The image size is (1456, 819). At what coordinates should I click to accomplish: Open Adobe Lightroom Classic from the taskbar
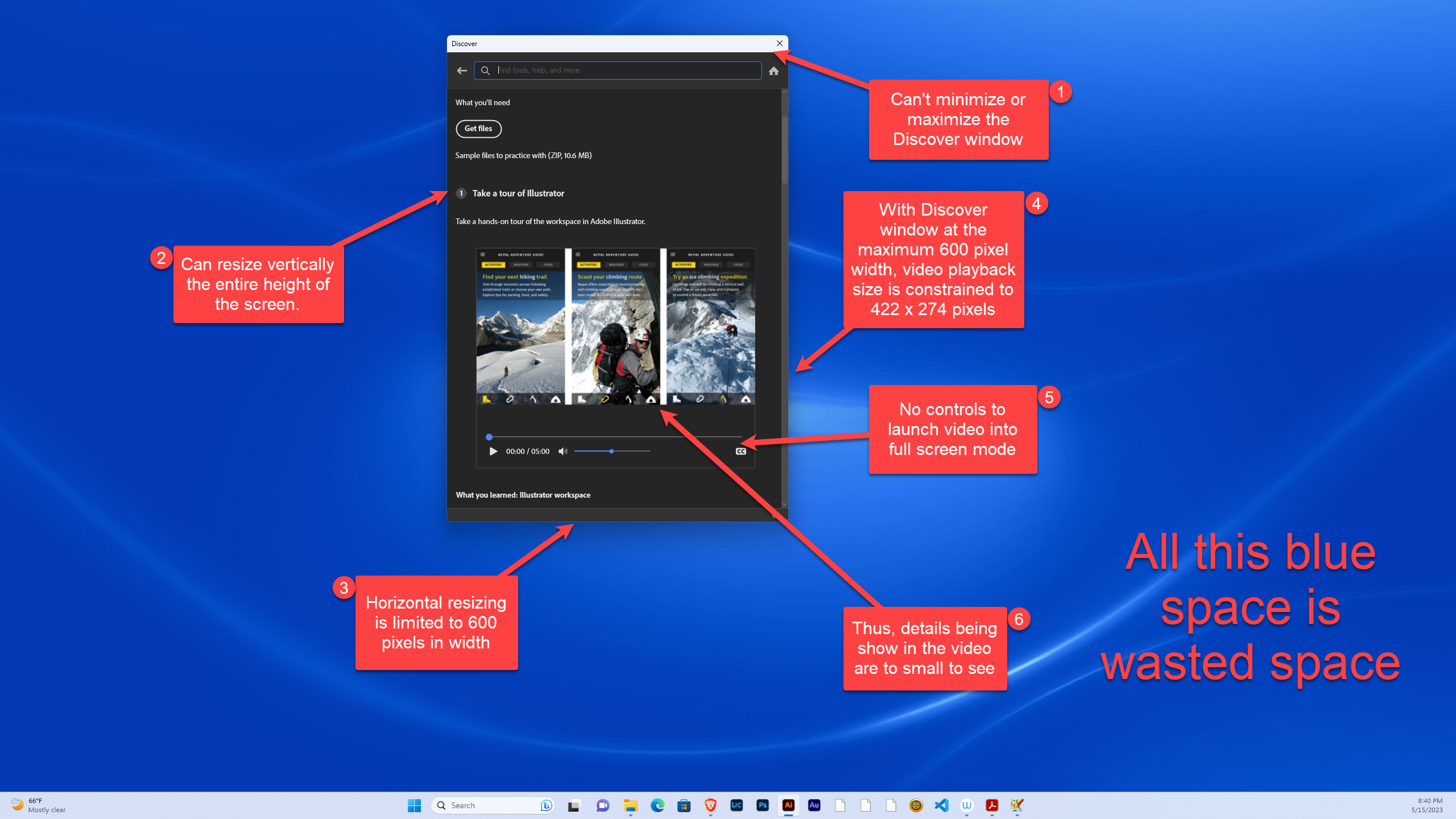(x=736, y=805)
